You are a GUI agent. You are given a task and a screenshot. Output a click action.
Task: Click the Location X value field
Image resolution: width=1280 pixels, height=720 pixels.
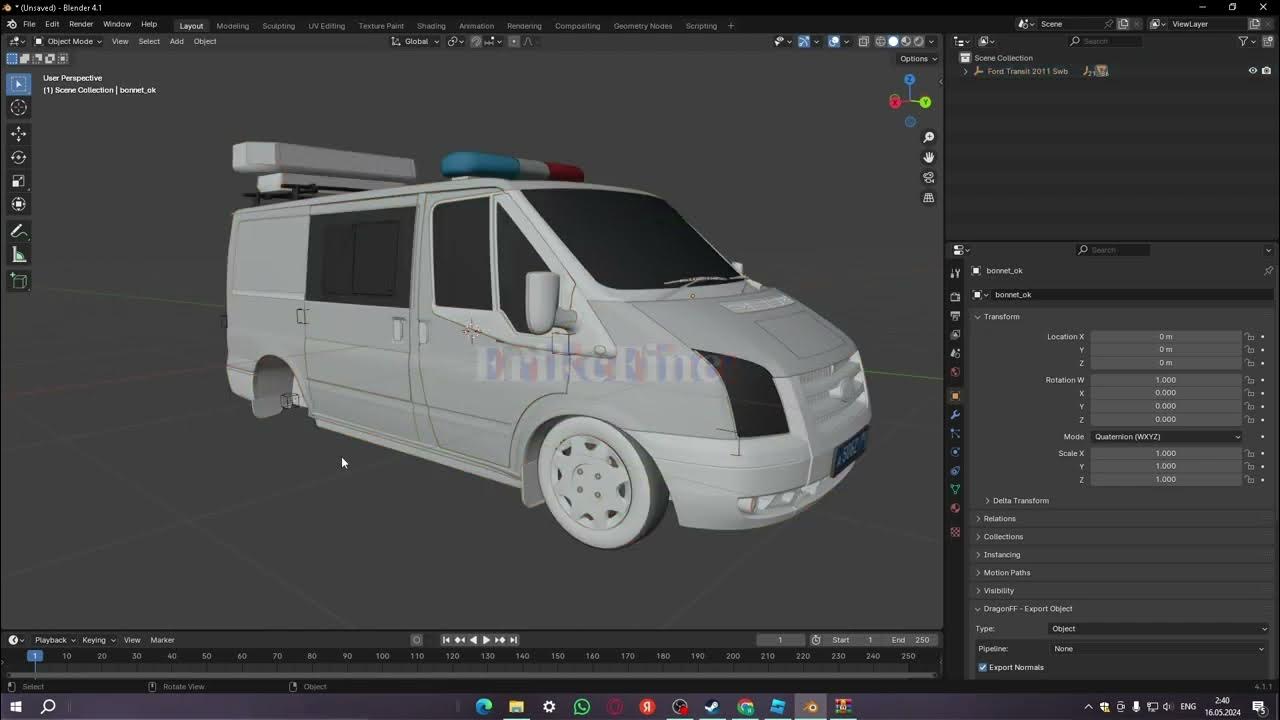click(x=1166, y=337)
